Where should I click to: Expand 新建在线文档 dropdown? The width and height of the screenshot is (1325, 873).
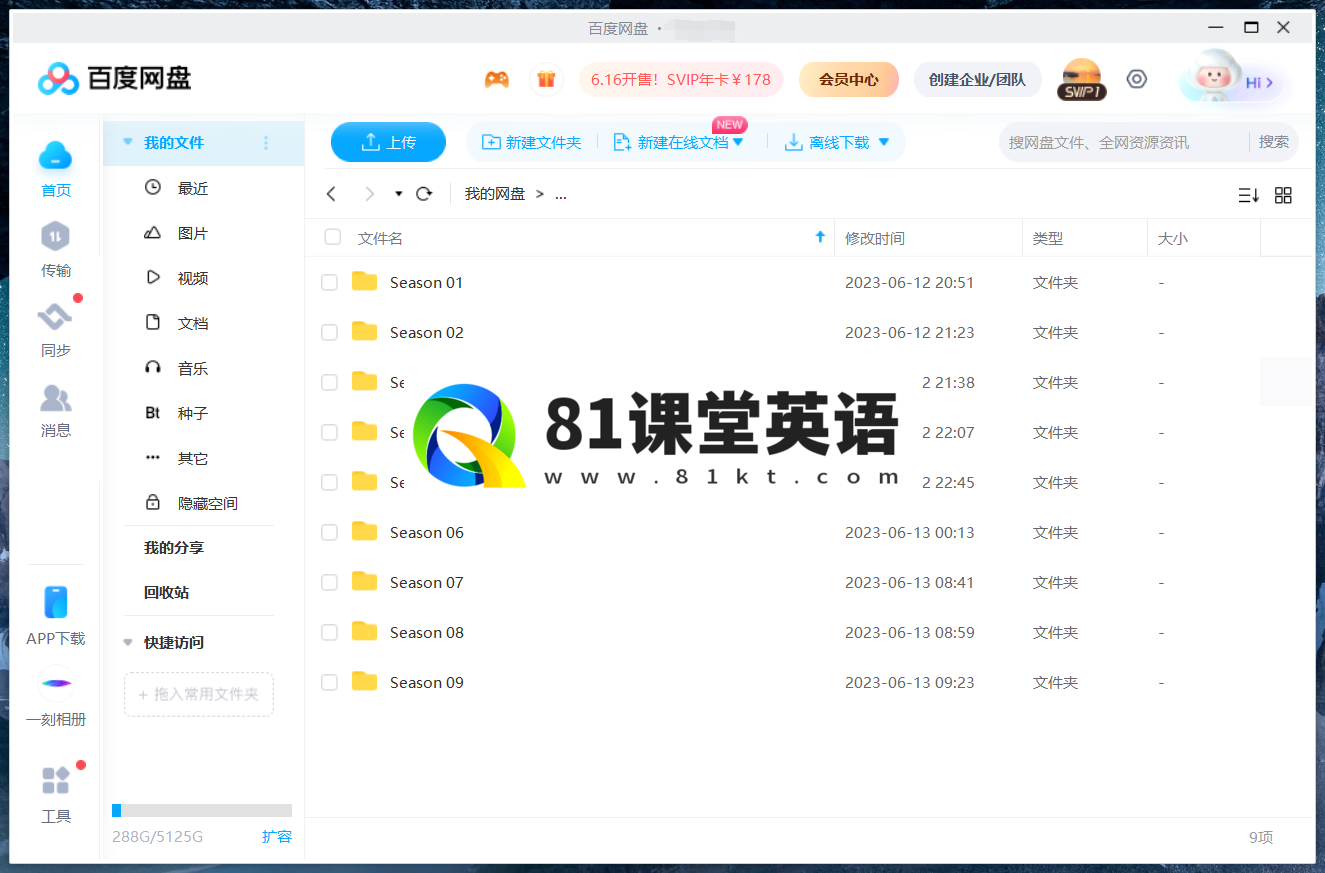pos(739,143)
